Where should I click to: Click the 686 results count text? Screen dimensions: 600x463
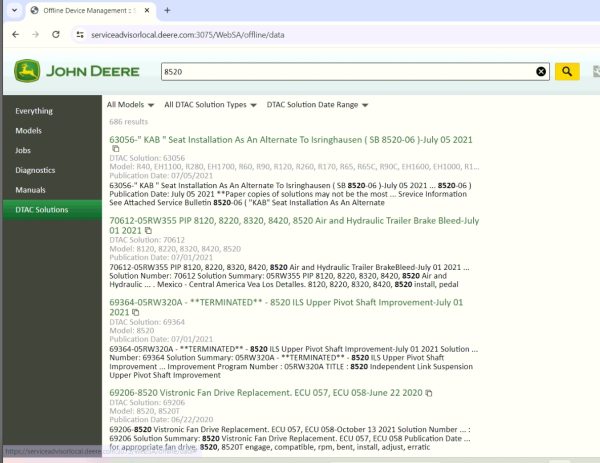point(129,122)
